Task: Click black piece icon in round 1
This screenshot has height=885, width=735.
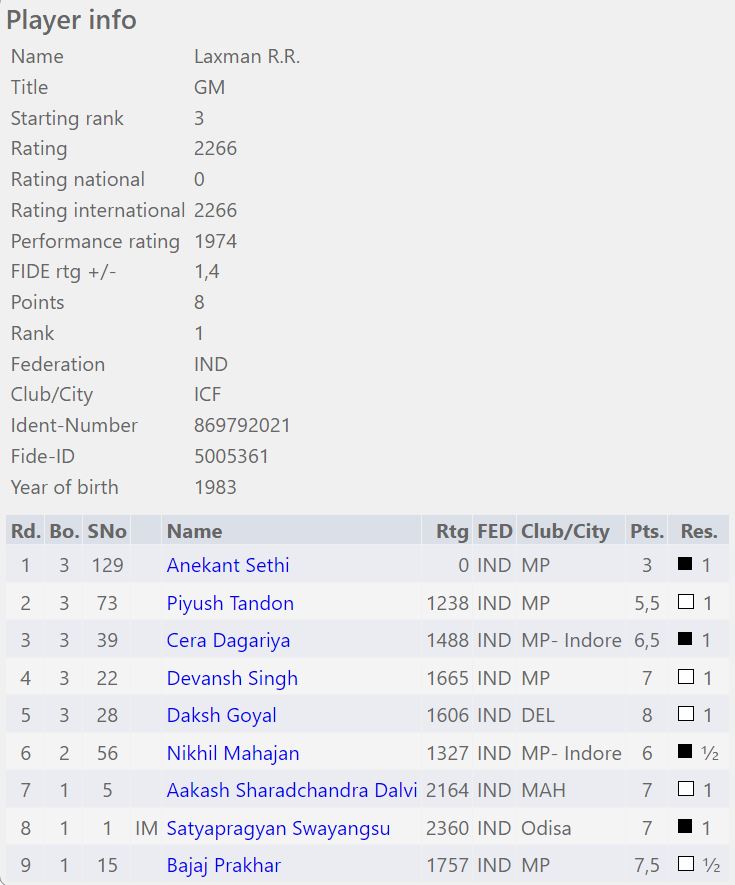Action: [685, 564]
